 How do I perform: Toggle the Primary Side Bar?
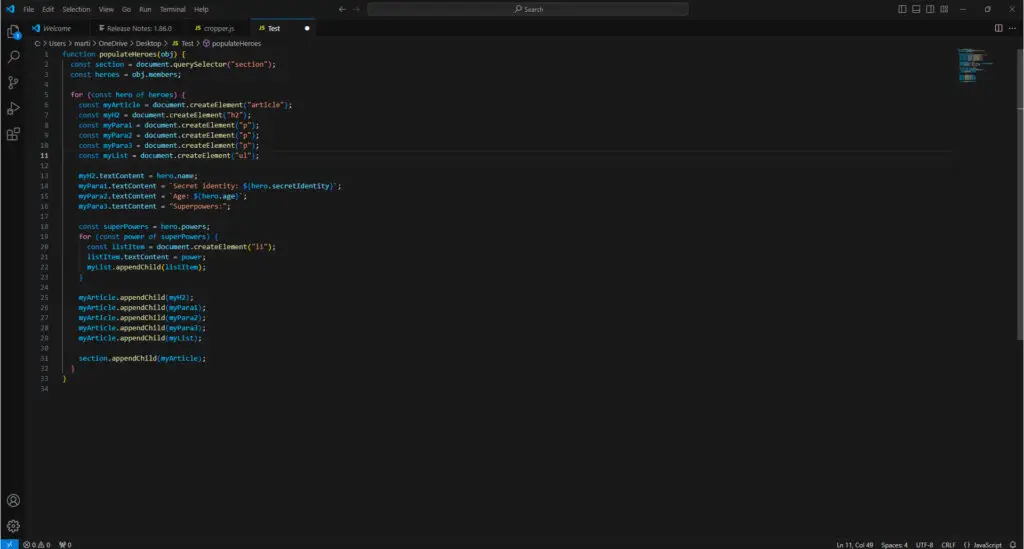coord(902,9)
